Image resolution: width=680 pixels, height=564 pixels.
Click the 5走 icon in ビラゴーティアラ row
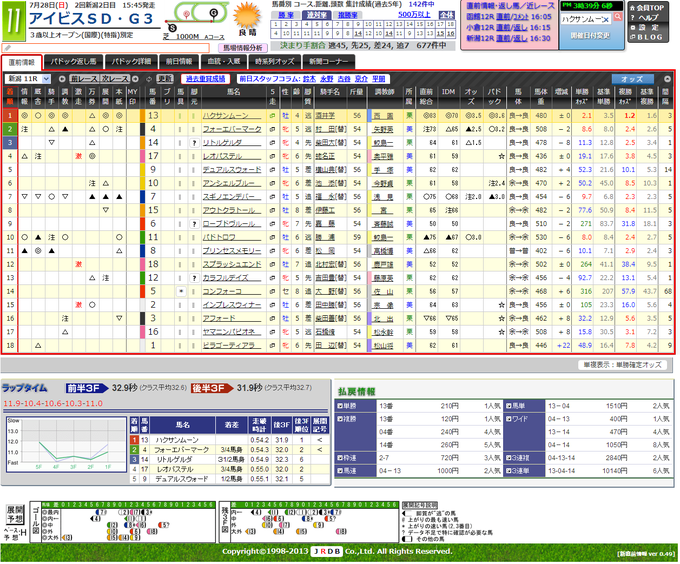(x=272, y=346)
